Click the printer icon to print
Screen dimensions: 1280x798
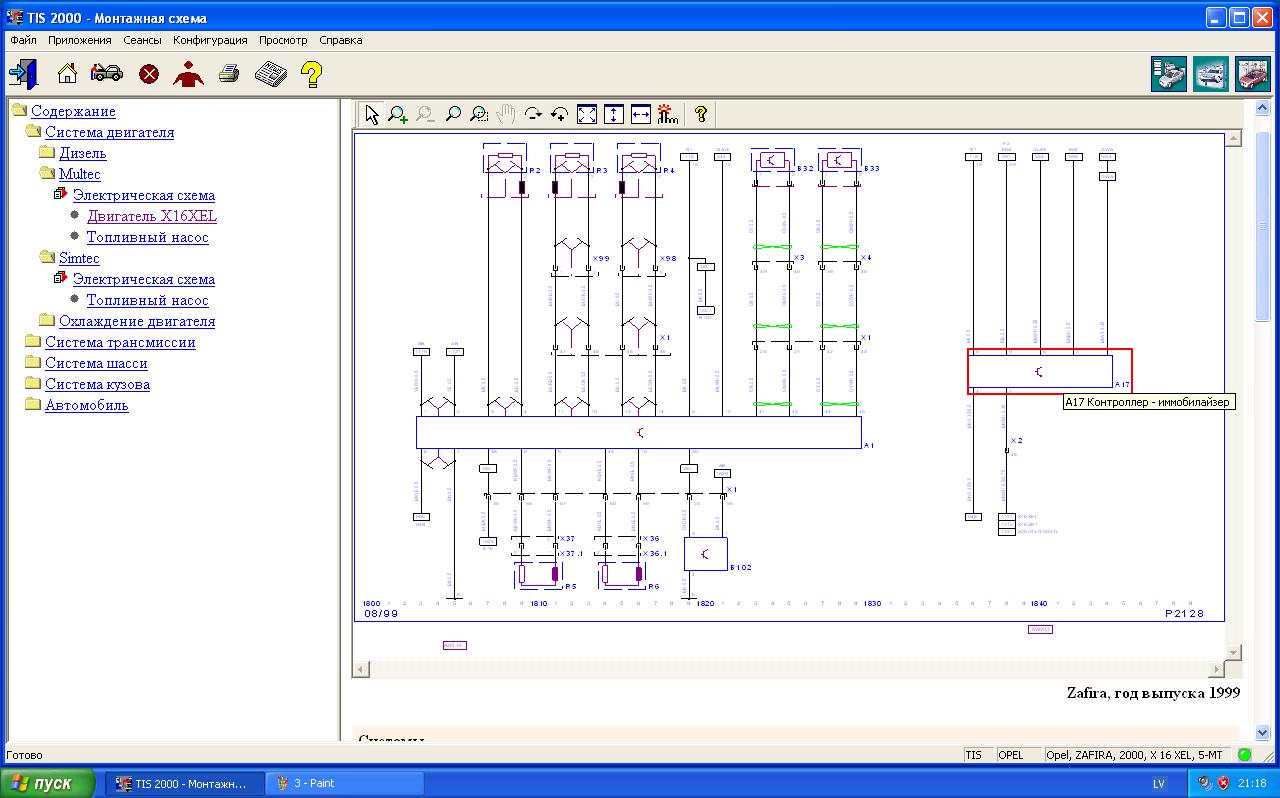(229, 73)
